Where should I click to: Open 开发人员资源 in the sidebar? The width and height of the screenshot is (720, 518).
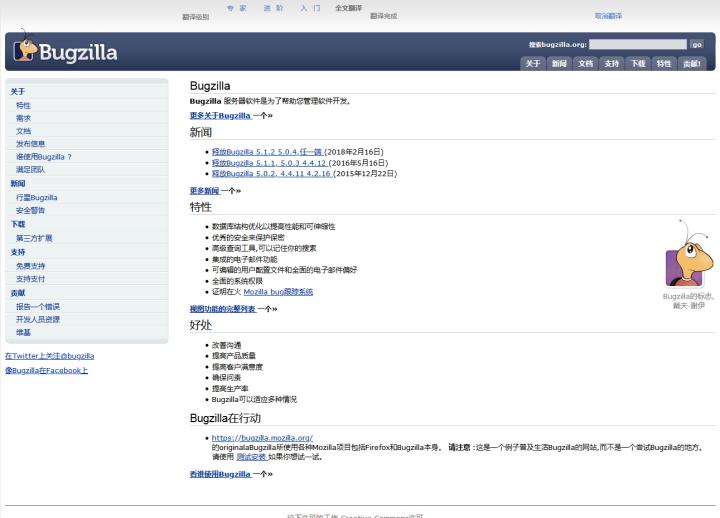coord(38,319)
